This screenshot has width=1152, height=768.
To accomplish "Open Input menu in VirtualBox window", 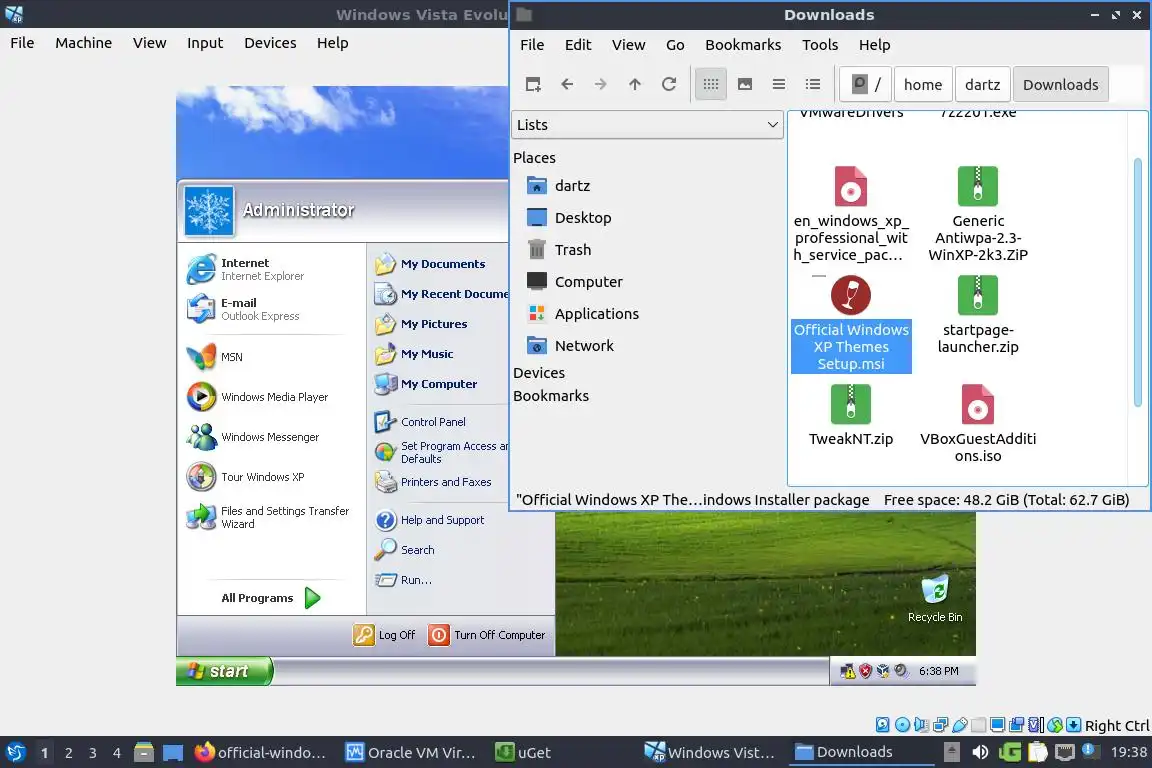I will tap(204, 43).
